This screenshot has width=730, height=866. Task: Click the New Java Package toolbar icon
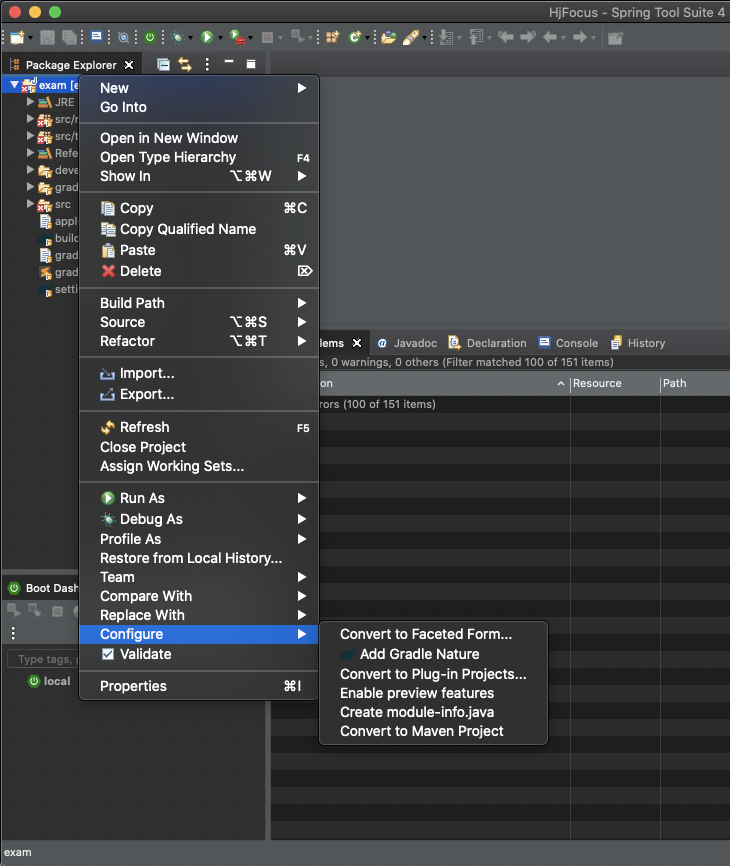pos(332,38)
